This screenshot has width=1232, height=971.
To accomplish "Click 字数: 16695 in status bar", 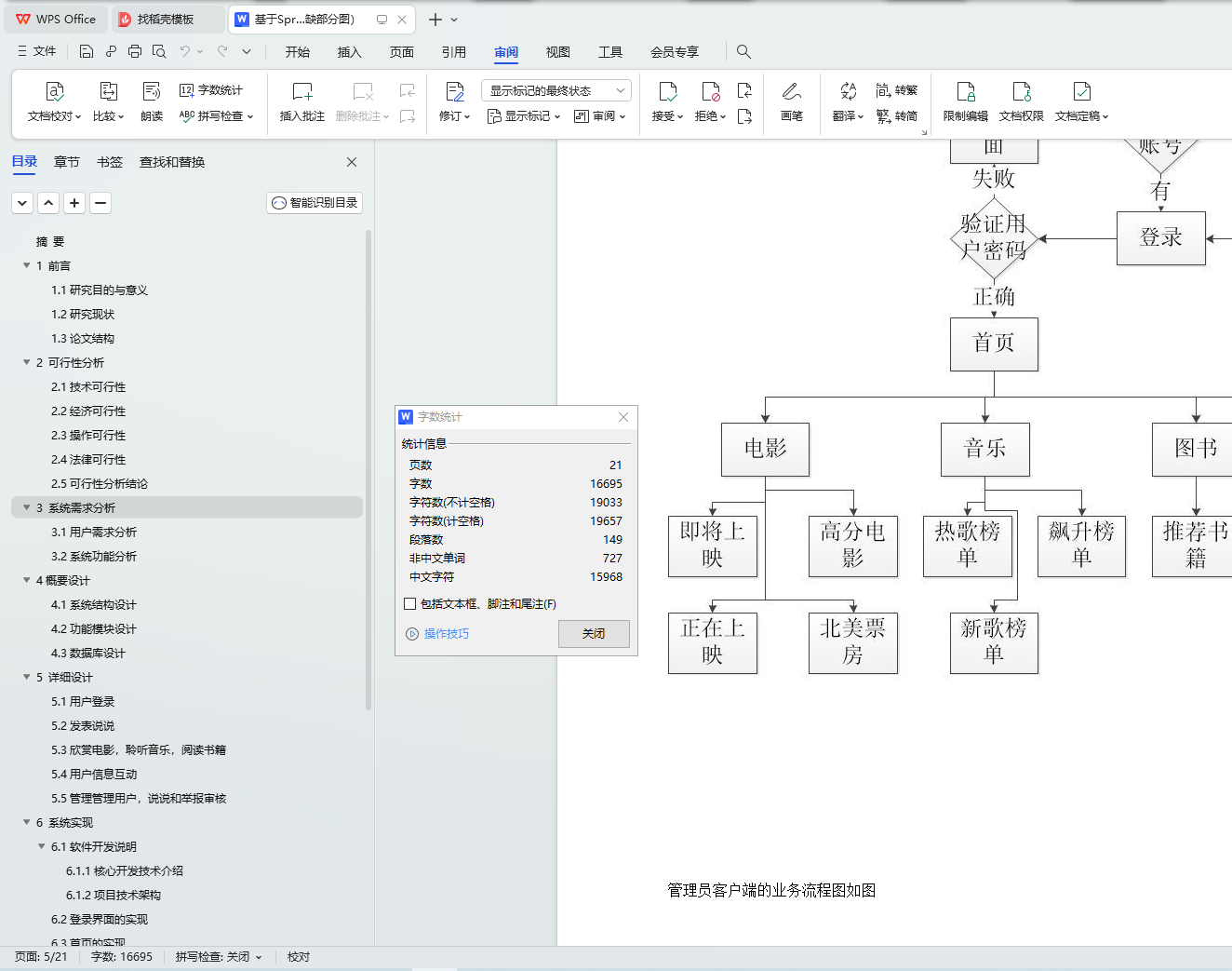I will pyautogui.click(x=122, y=957).
